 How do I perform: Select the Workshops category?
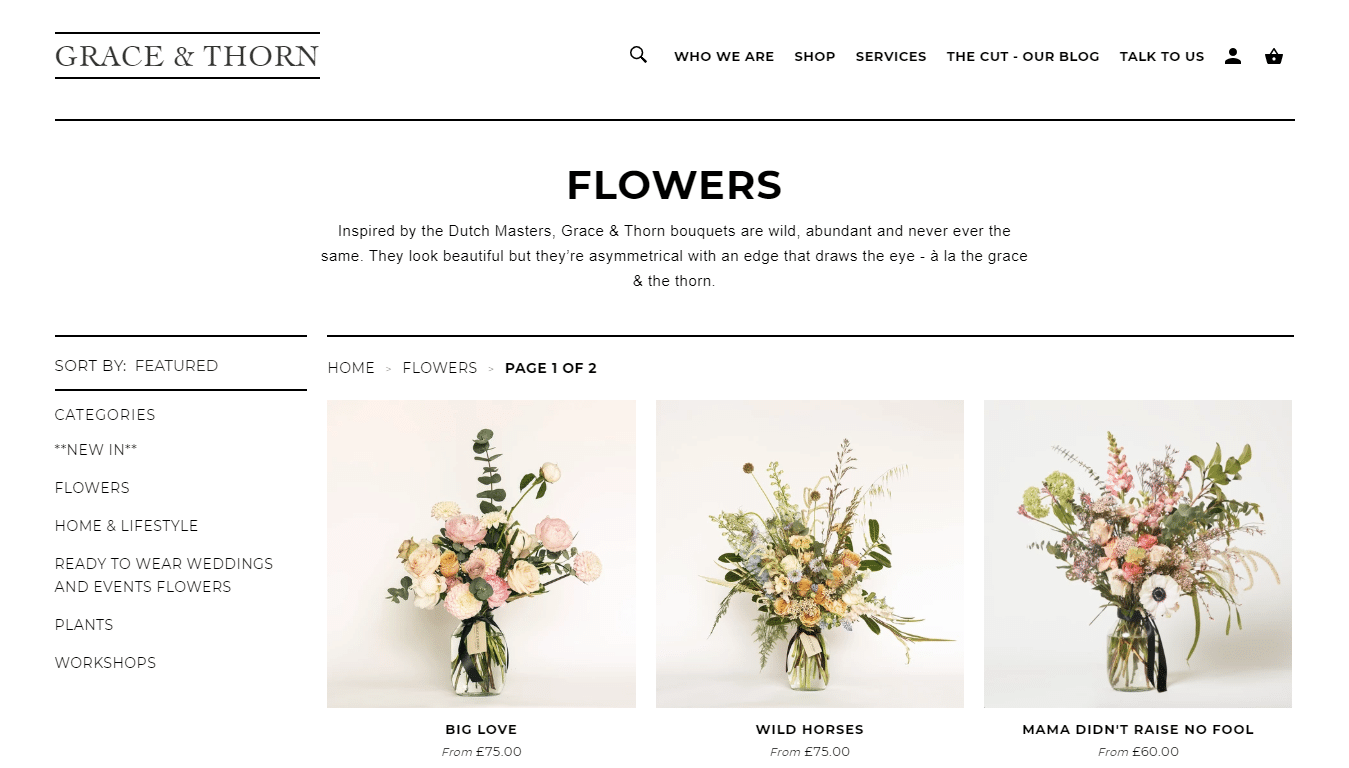click(x=105, y=663)
